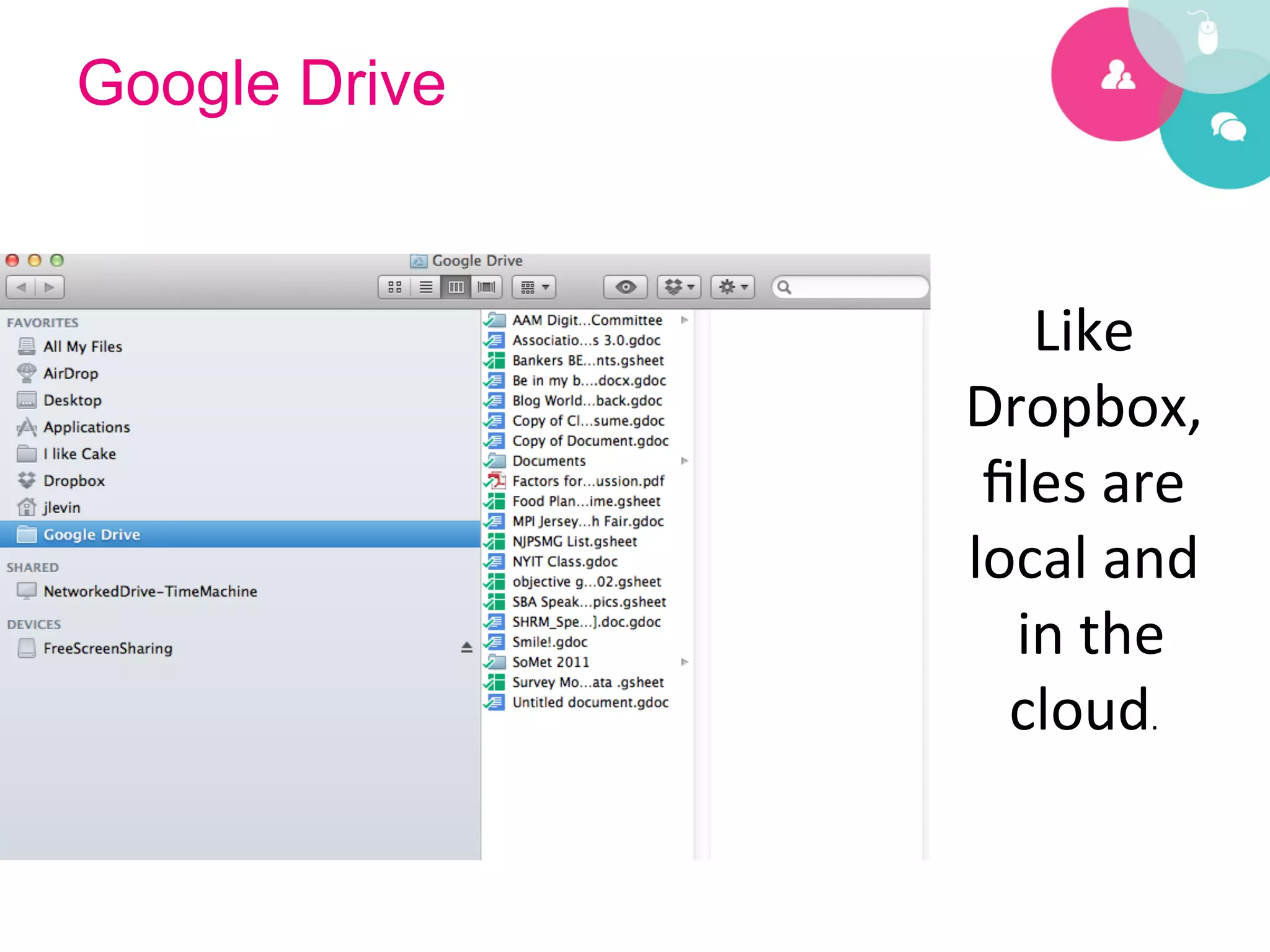Screen dimensions: 1270x952
Task: Expand the Documents folder arrow
Action: (684, 461)
